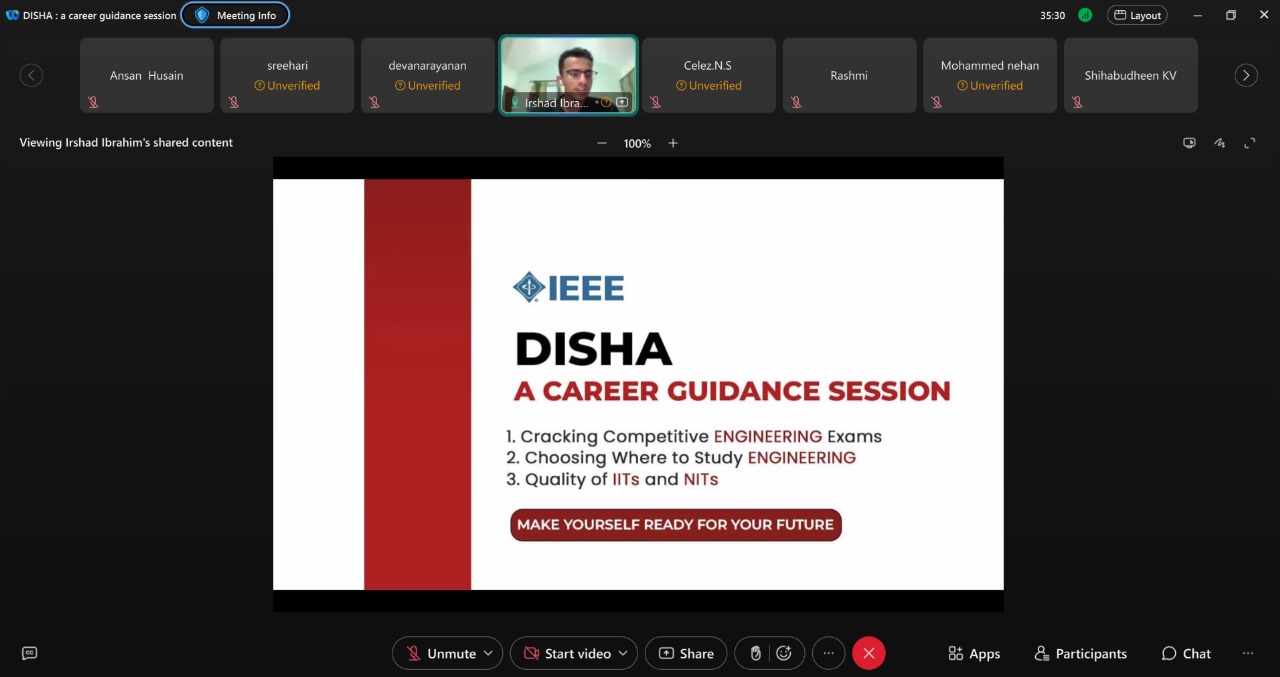Click the Webex logo icon in the title bar

(x=12, y=15)
